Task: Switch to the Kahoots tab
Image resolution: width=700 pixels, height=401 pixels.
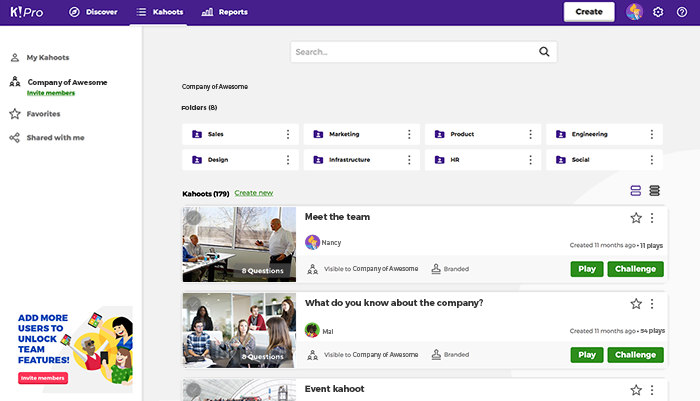Action: click(x=159, y=12)
